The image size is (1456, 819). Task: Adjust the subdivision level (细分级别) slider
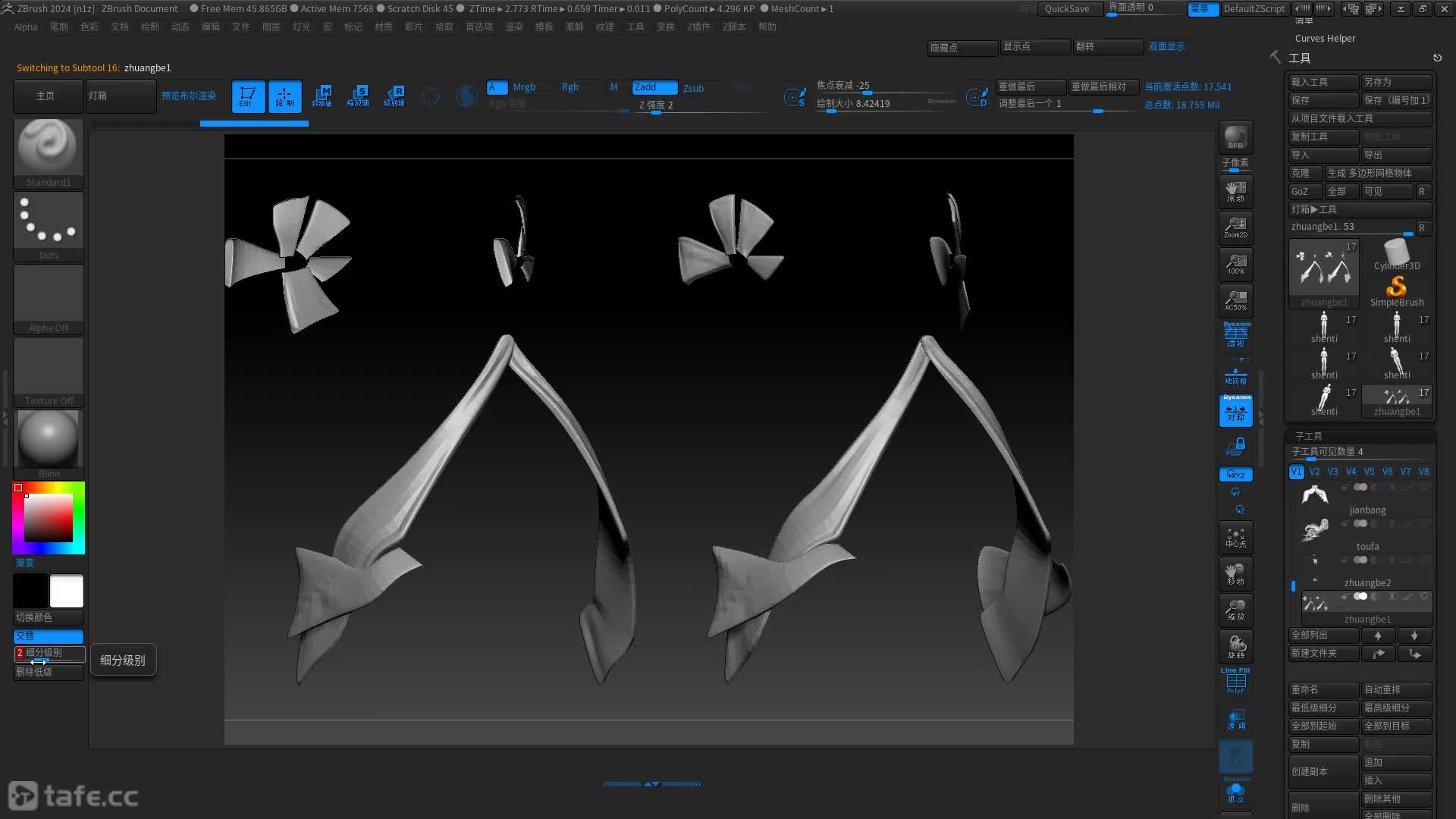[49, 653]
